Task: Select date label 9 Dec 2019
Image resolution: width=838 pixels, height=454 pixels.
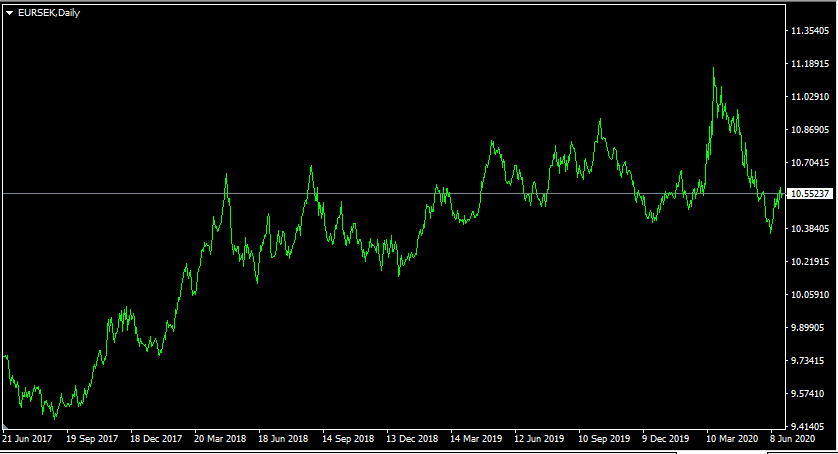Action: click(666, 439)
